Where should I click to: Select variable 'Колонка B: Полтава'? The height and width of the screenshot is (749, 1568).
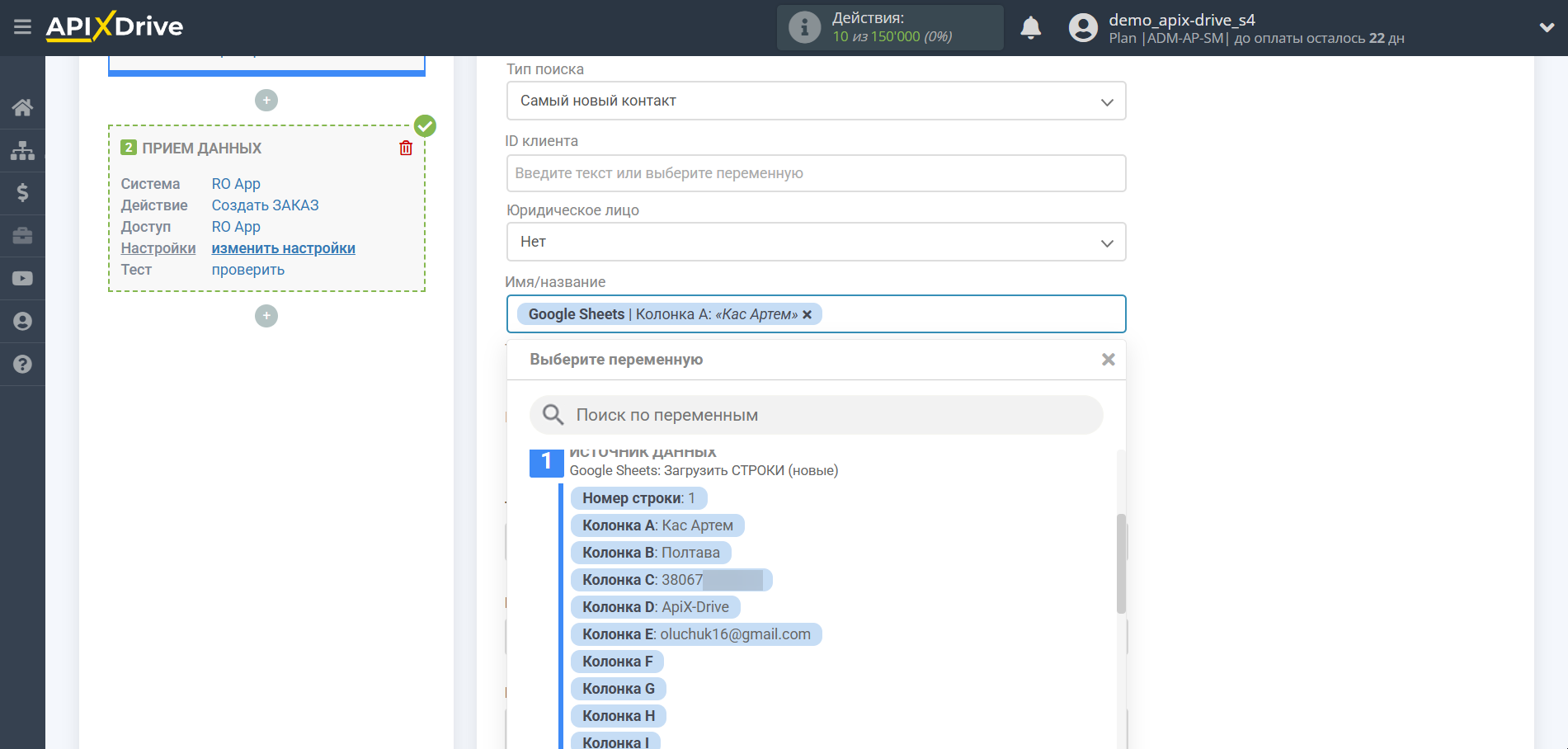tap(650, 553)
